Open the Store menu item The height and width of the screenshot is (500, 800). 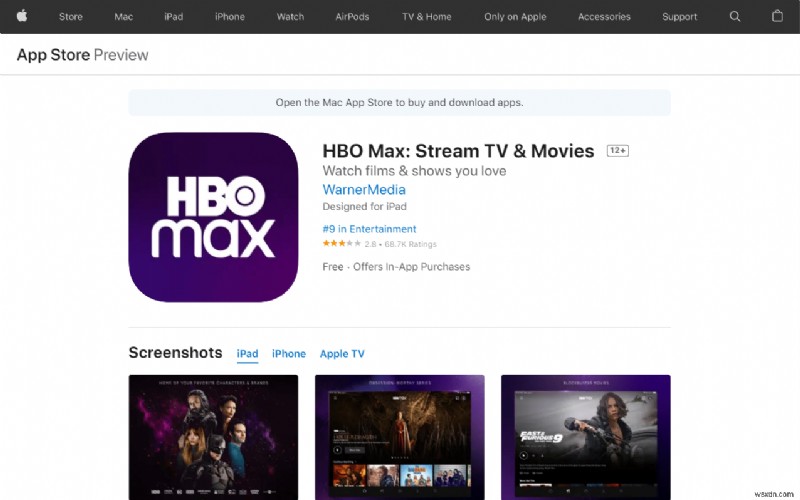click(70, 16)
